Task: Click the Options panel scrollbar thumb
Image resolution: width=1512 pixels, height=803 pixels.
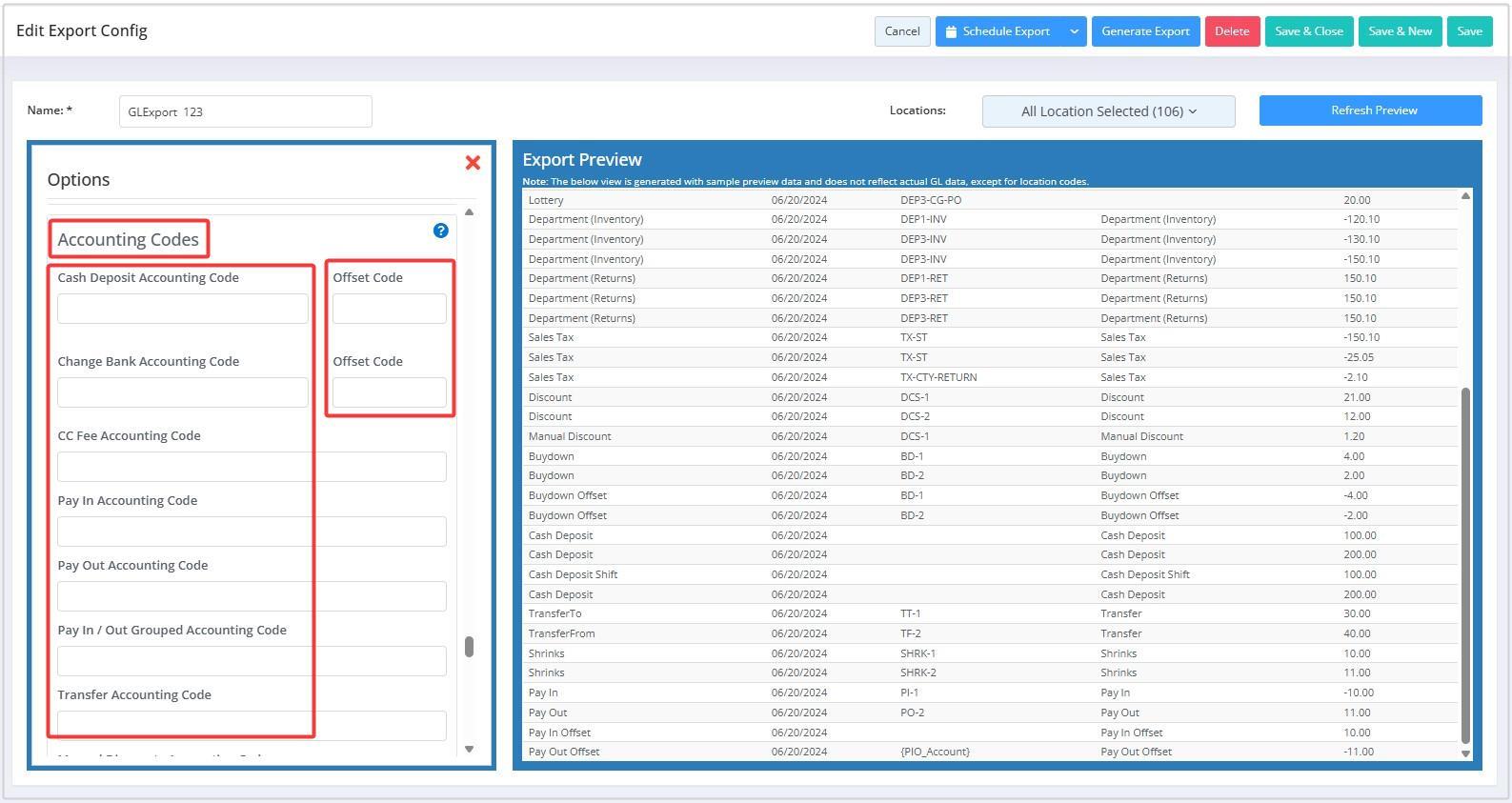Action: (x=469, y=647)
